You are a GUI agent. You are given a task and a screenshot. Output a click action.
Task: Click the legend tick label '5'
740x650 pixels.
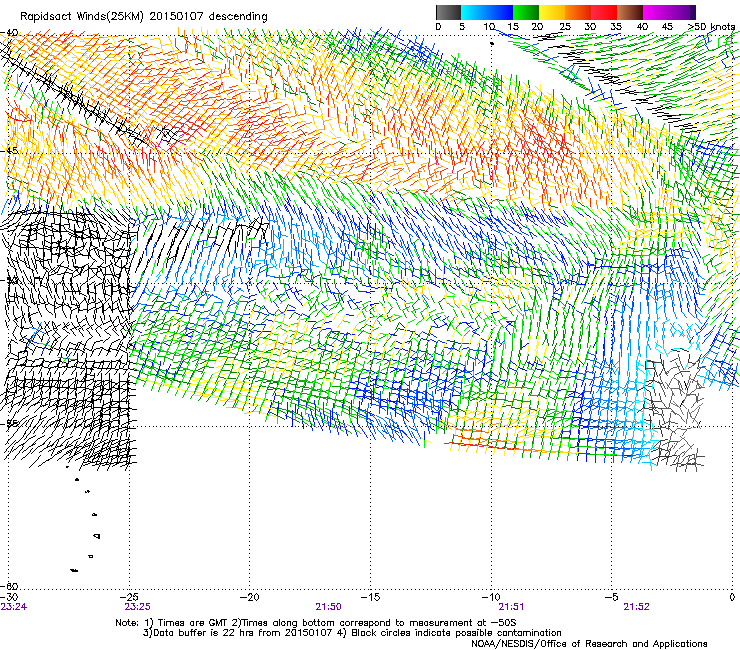[462, 27]
